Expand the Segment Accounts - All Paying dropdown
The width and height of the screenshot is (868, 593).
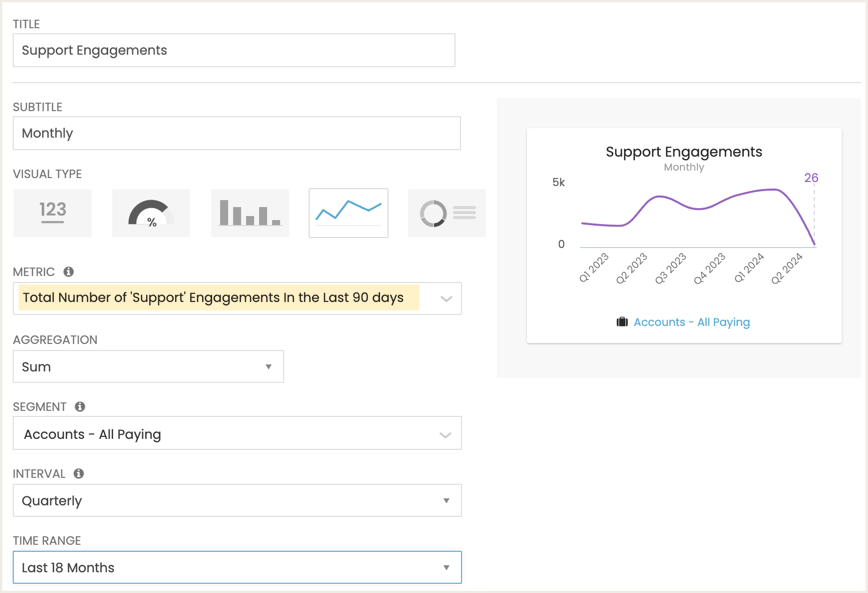(x=237, y=434)
